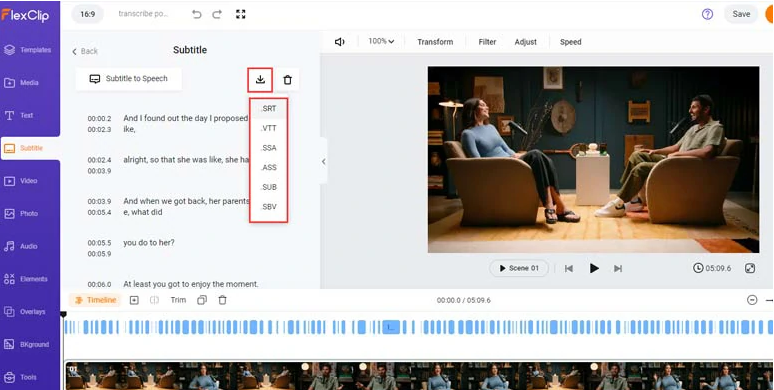Image resolution: width=774 pixels, height=390 pixels.
Task: Click the video preview canvas
Action: (593, 159)
